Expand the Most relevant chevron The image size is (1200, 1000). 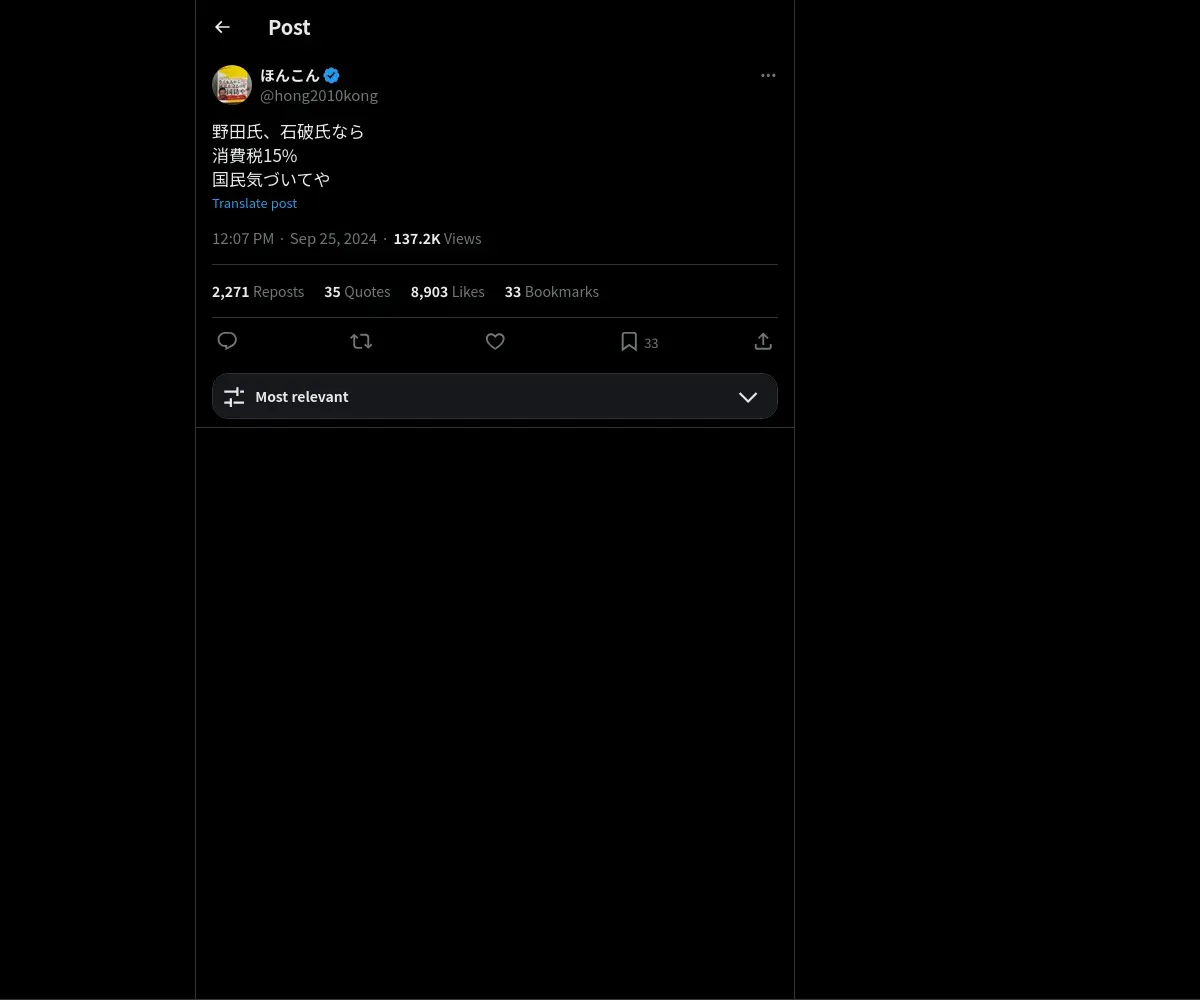coord(748,397)
